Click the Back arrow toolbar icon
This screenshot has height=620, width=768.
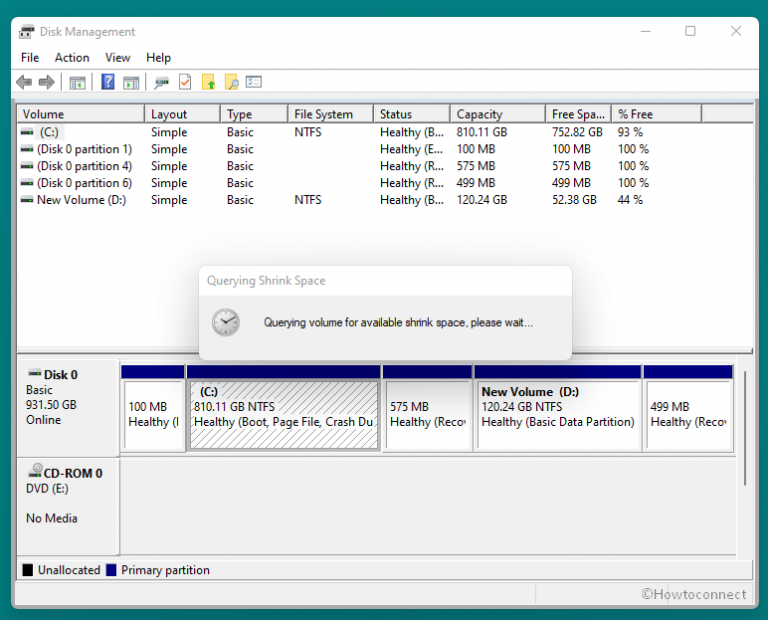click(x=24, y=83)
